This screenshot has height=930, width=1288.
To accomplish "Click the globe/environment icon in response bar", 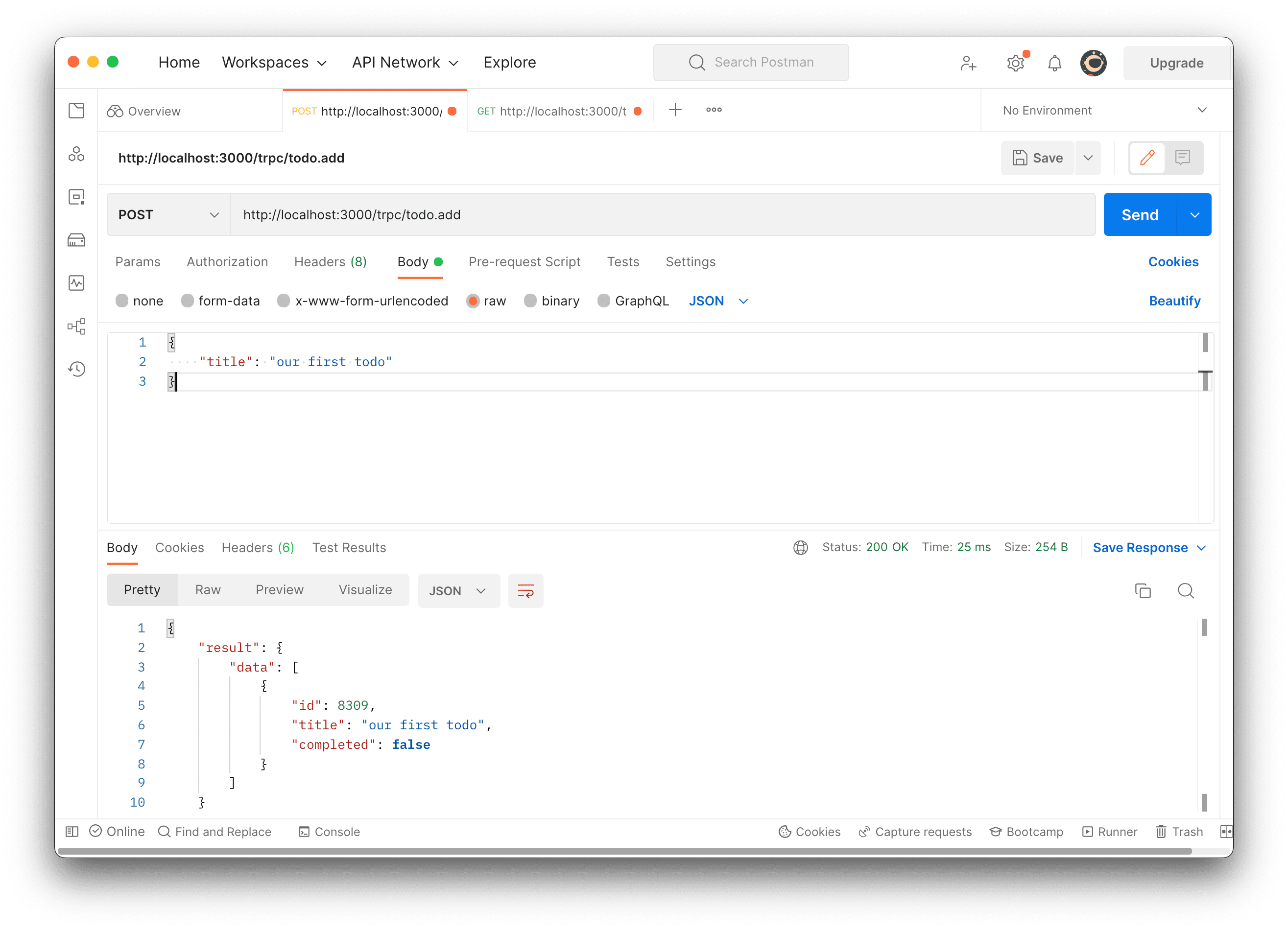I will (x=800, y=547).
